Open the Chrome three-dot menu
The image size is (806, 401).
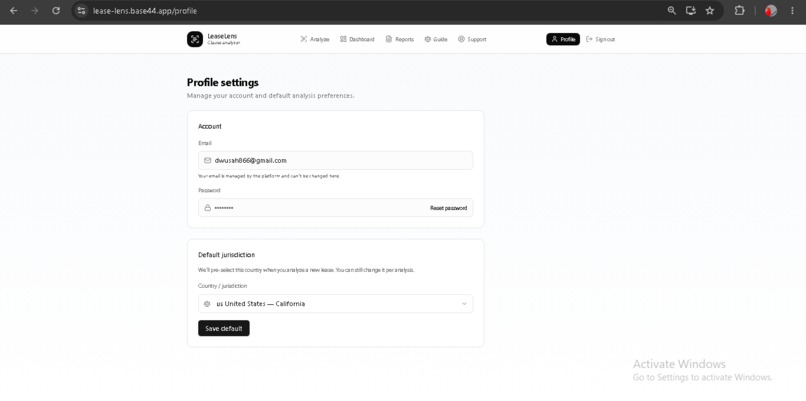792,11
